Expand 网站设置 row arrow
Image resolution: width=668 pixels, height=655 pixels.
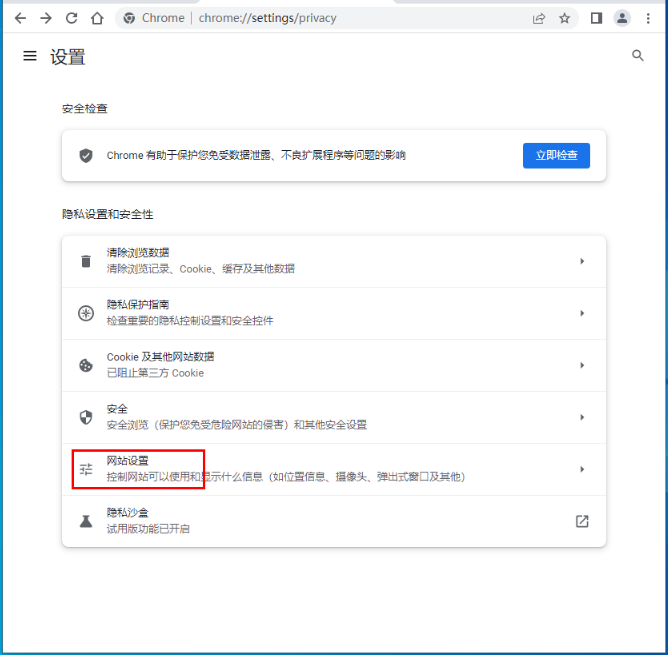coord(582,469)
